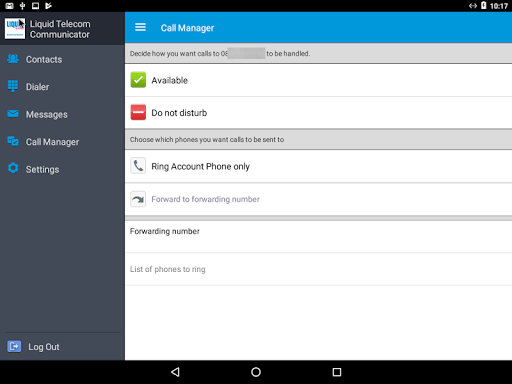Enable Do not disturb red icon
512x384 pixels.
138,112
